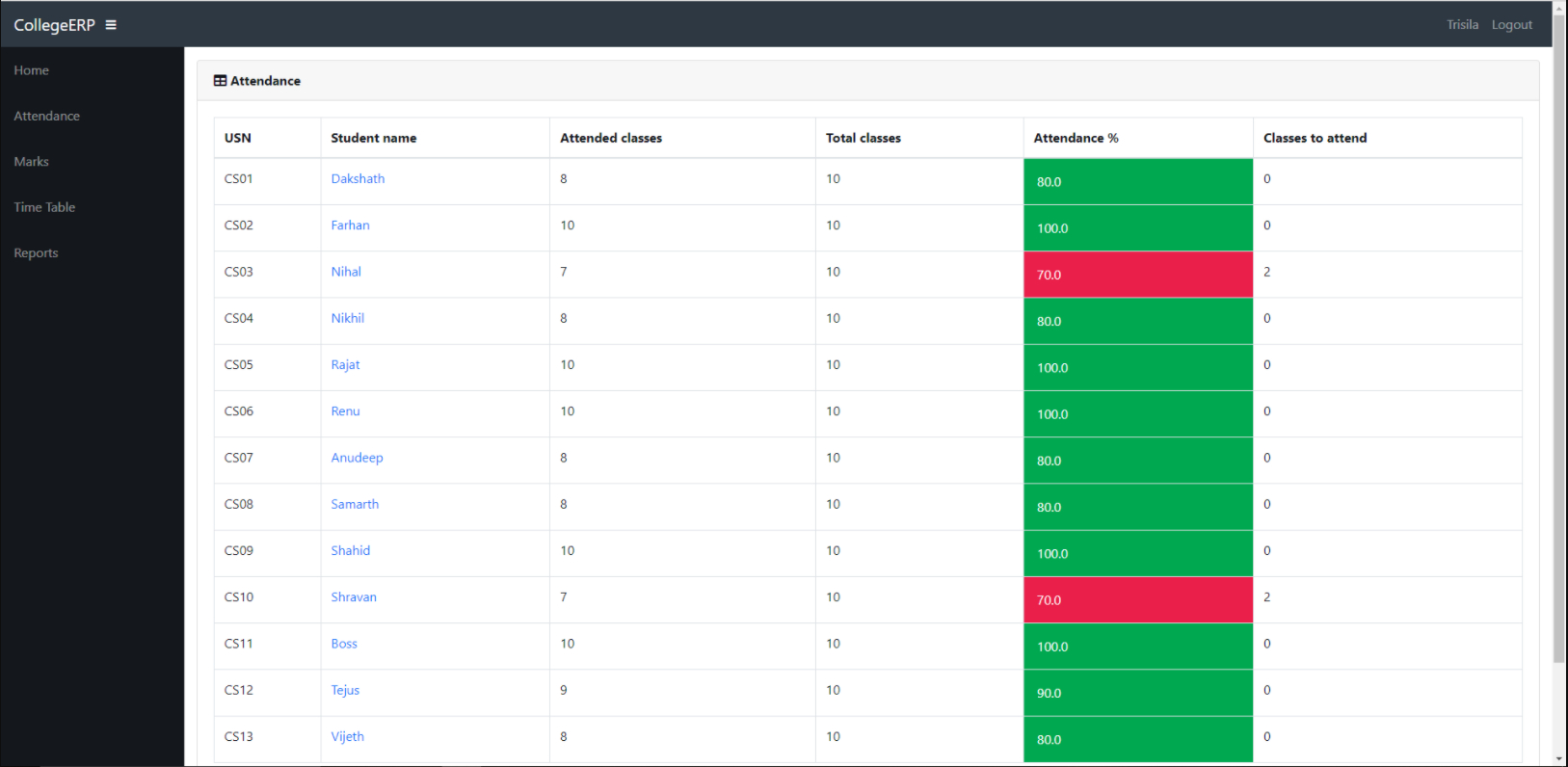The image size is (1568, 767).
Task: Click the vertical page scrollbar thumb
Action: (1559, 337)
